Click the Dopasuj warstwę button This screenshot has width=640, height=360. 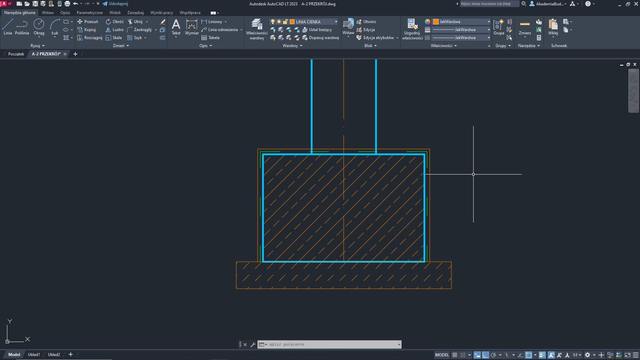click(x=321, y=38)
